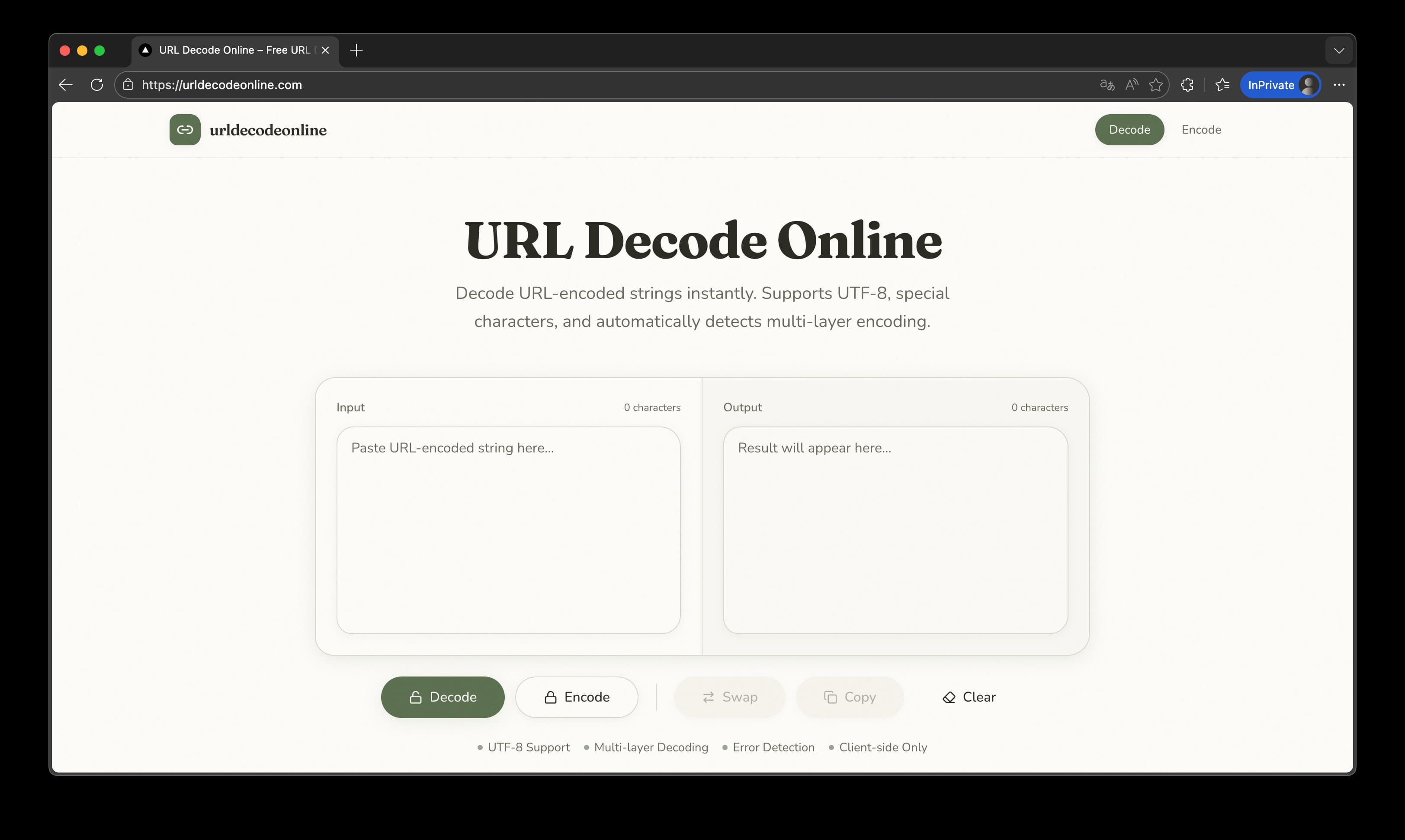This screenshot has width=1405, height=840.
Task: Open browser settings and more menu
Action: [1338, 85]
